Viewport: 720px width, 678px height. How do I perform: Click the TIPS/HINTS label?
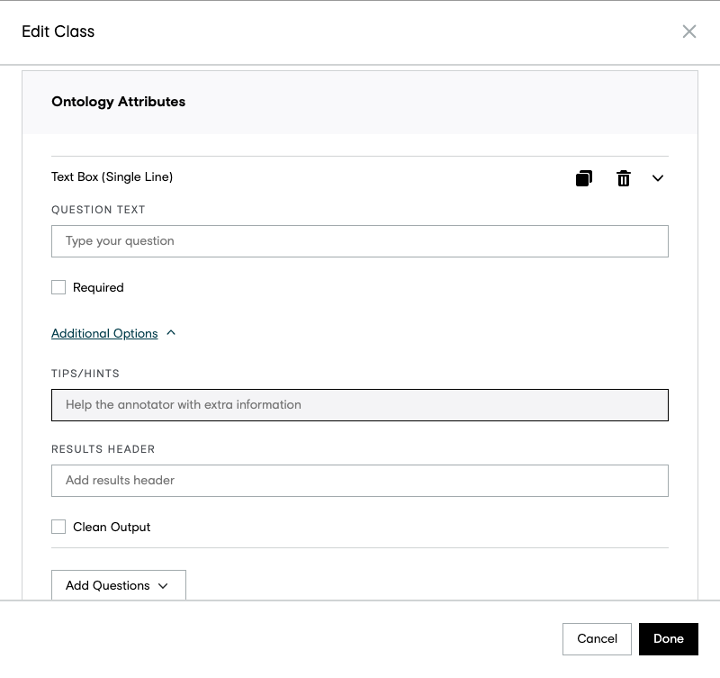pos(85,374)
